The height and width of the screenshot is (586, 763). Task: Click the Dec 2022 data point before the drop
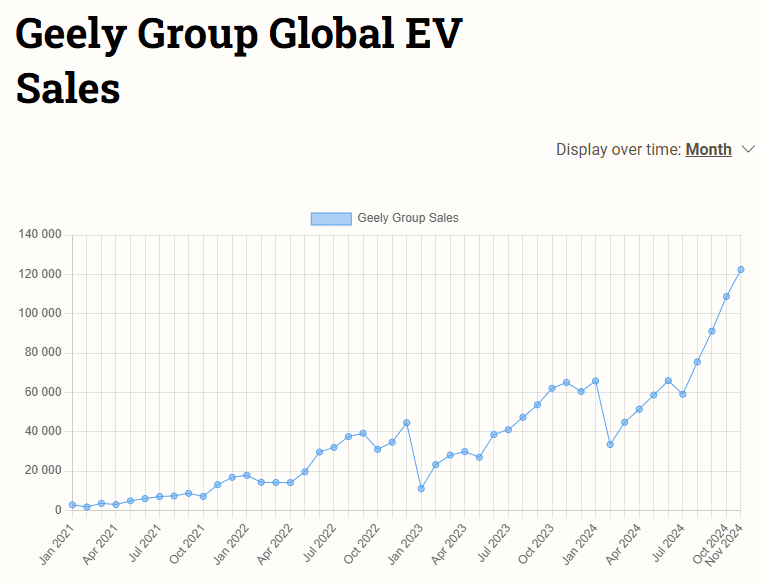(407, 423)
